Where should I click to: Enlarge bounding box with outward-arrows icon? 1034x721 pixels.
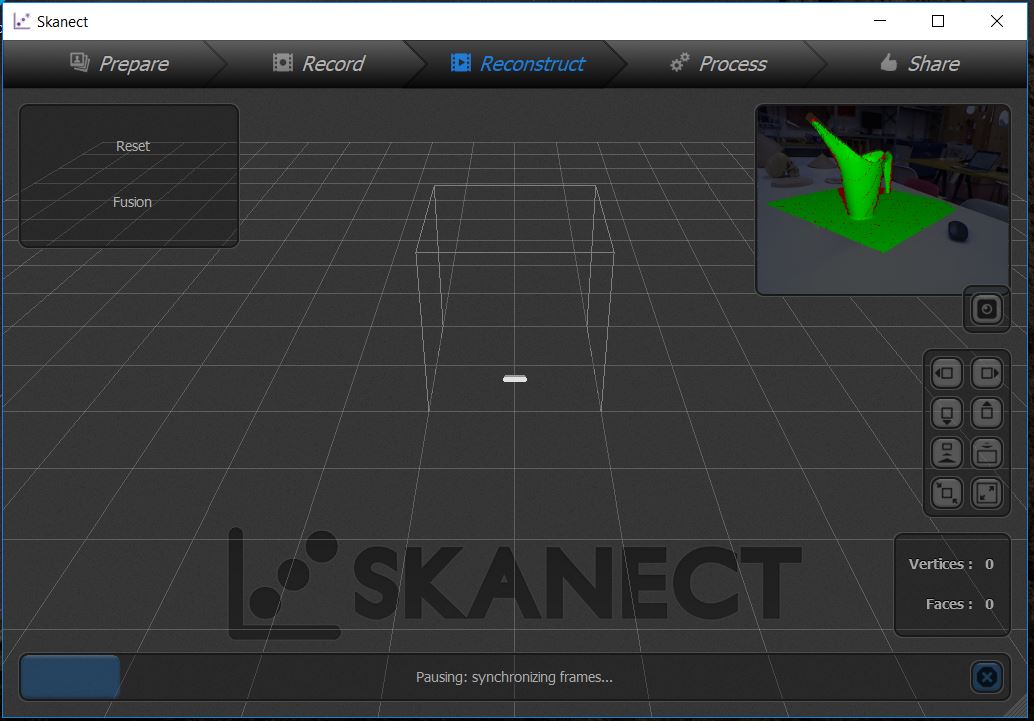[987, 493]
